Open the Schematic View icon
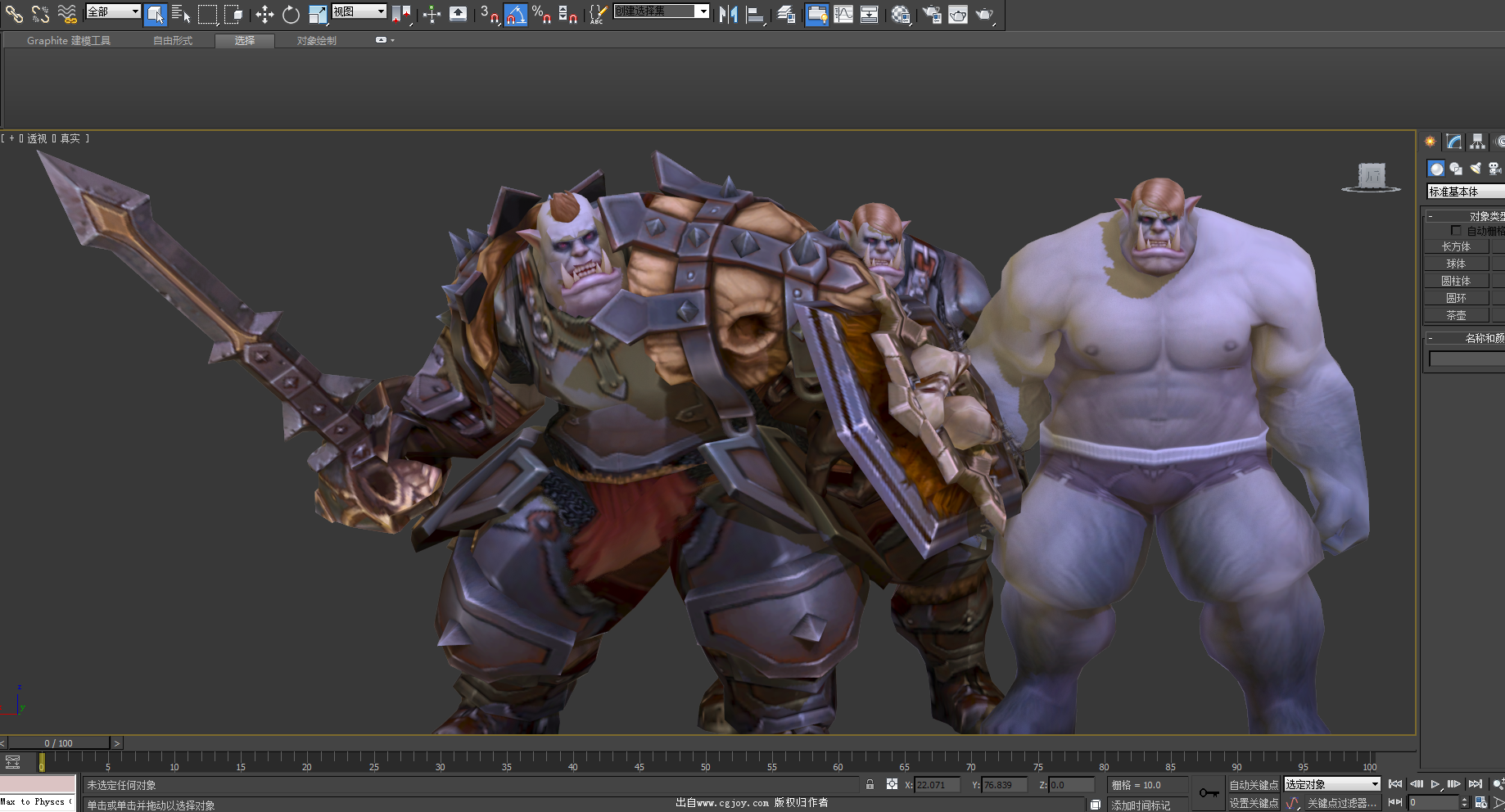This screenshot has height=812, width=1505. tap(870, 14)
